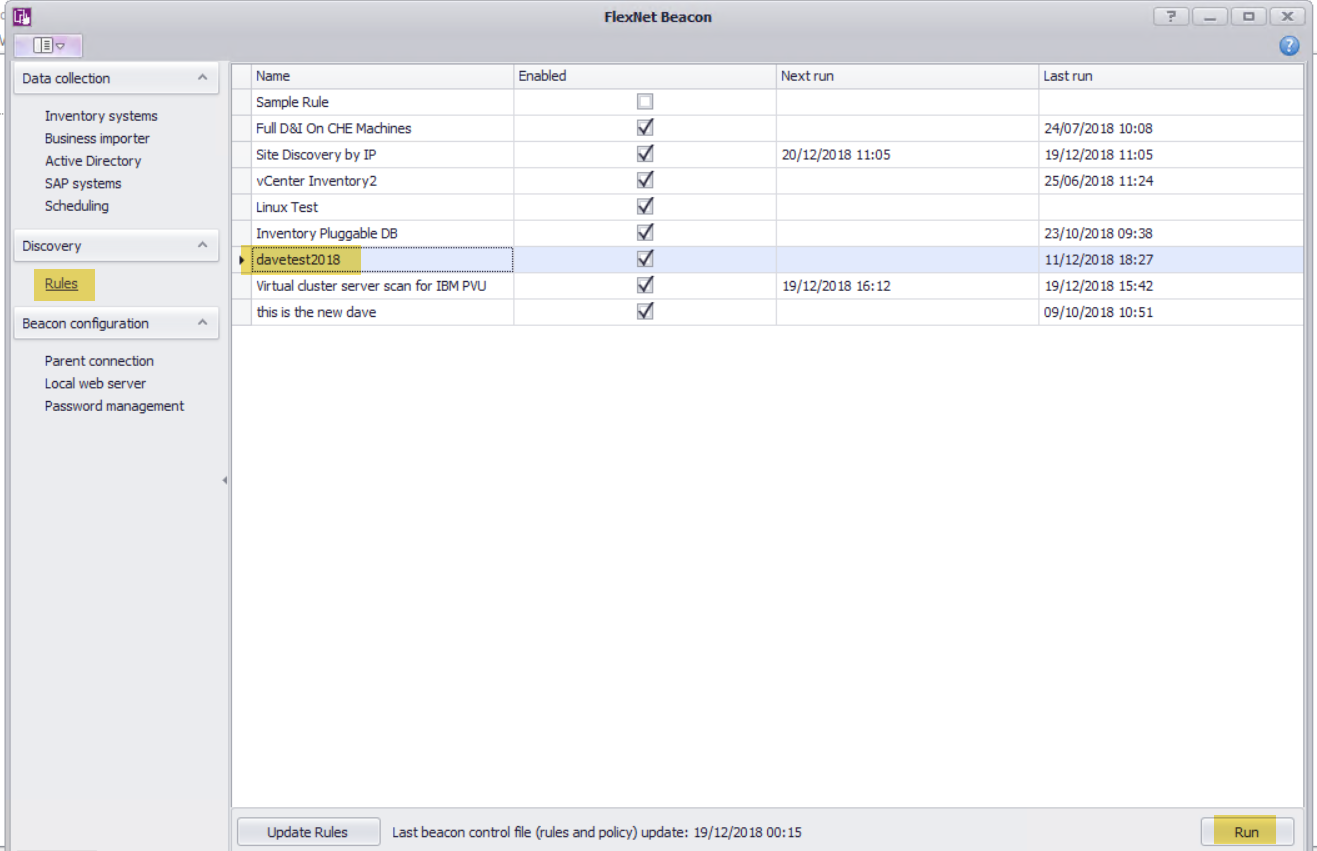Disable 'this is the new dave' rule

coord(645,312)
